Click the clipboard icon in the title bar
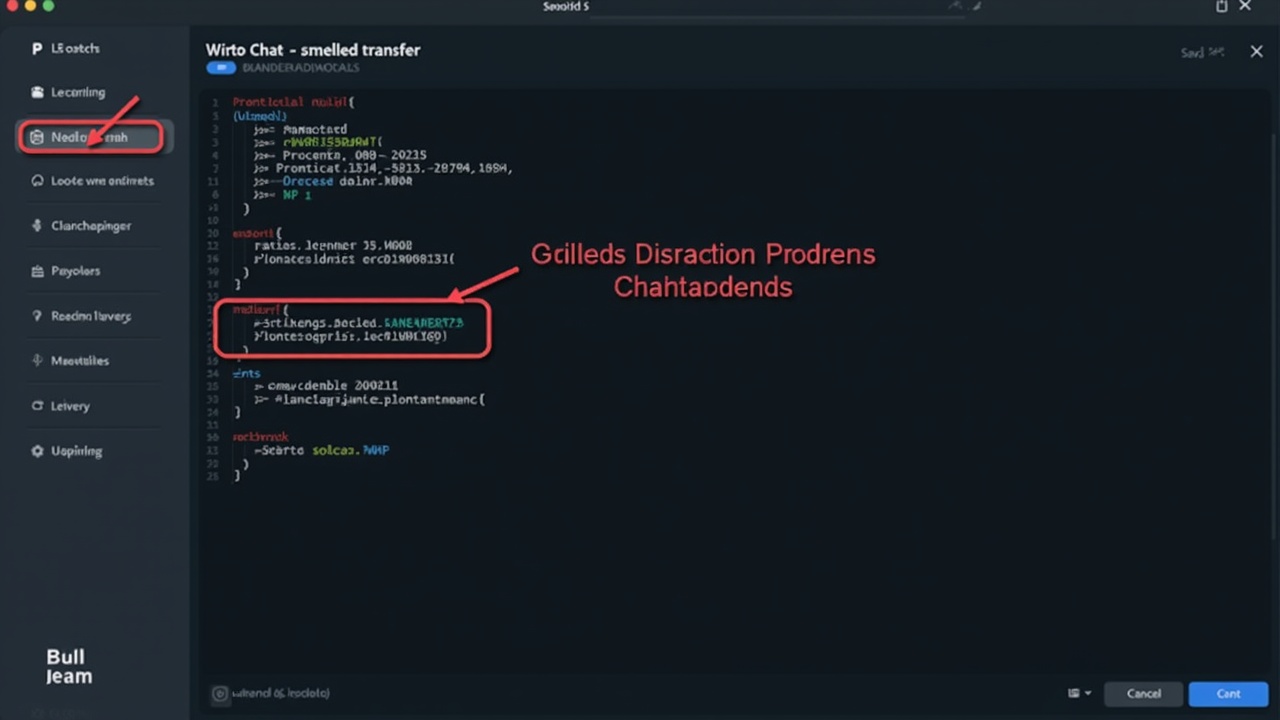The image size is (1280, 720). coord(1221,7)
